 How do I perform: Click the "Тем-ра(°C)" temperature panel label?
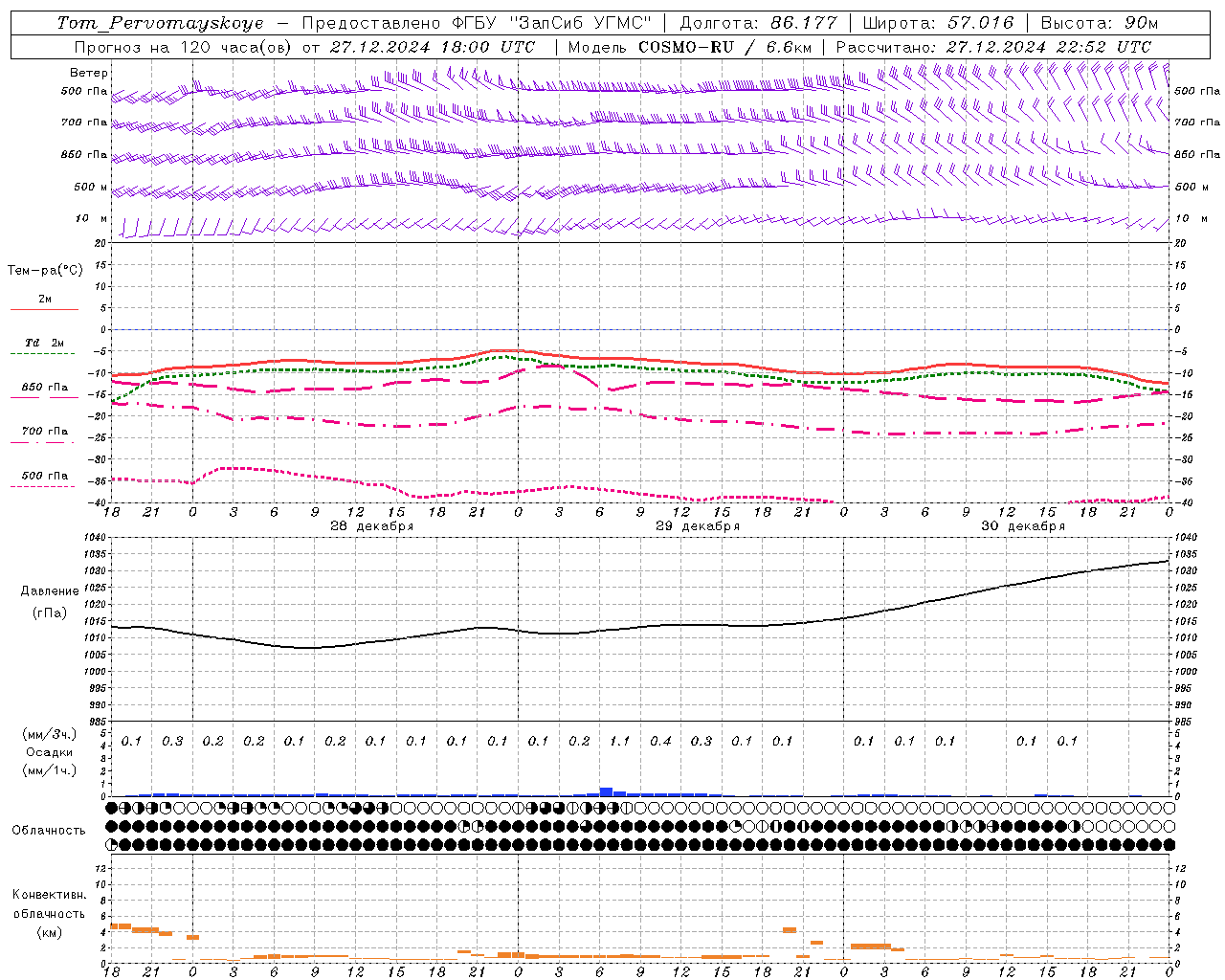(x=45, y=271)
